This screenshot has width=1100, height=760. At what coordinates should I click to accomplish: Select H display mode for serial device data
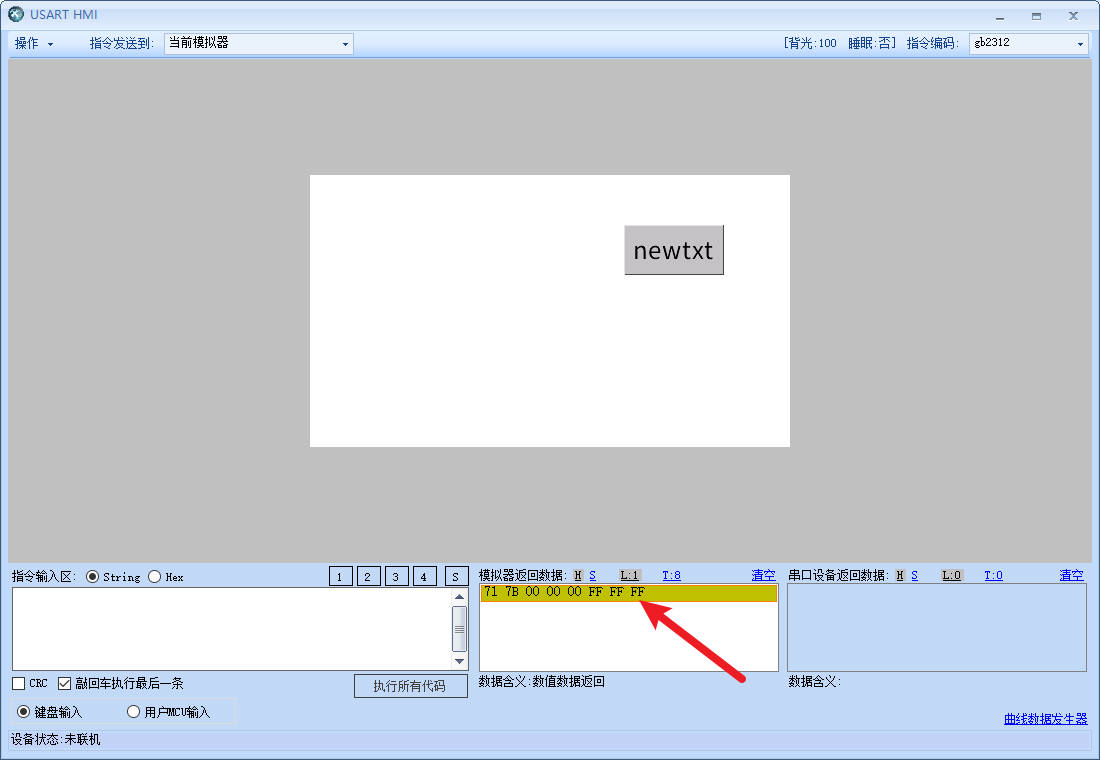899,575
